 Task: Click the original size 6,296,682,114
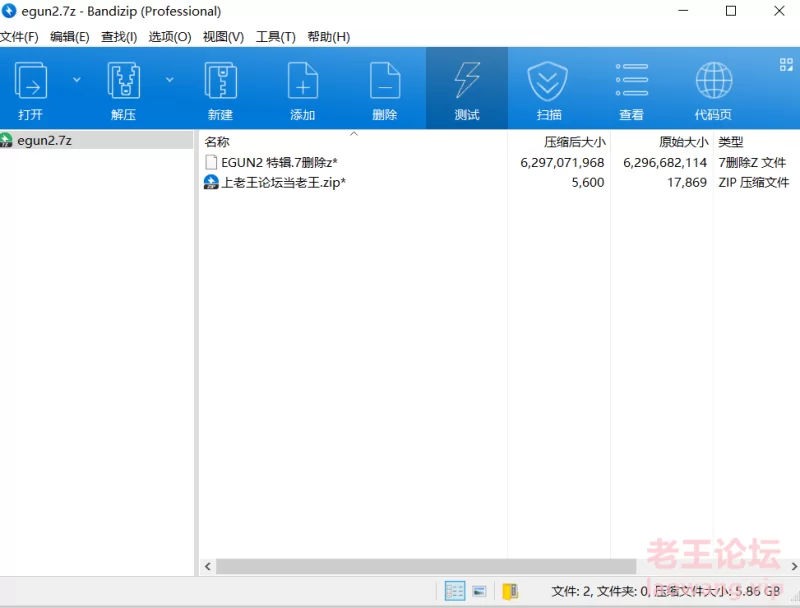tap(665, 162)
